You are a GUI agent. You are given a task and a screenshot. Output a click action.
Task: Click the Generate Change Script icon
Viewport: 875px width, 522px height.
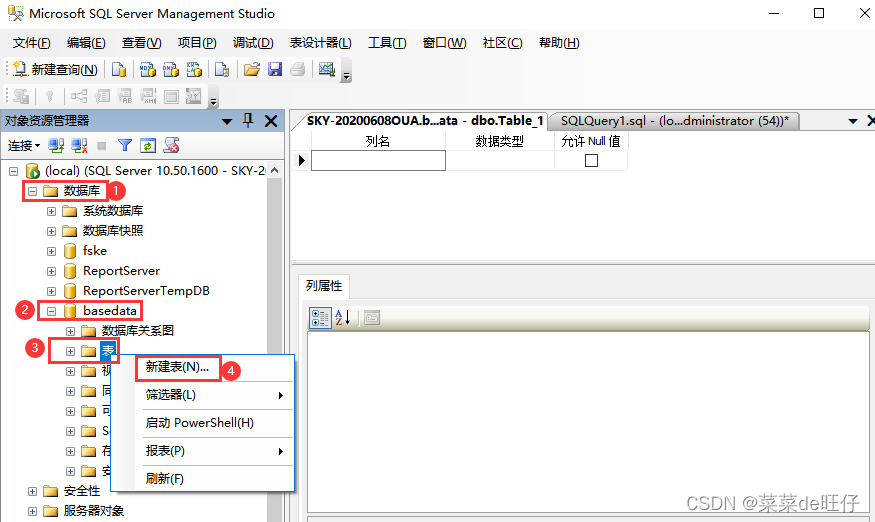point(21,97)
